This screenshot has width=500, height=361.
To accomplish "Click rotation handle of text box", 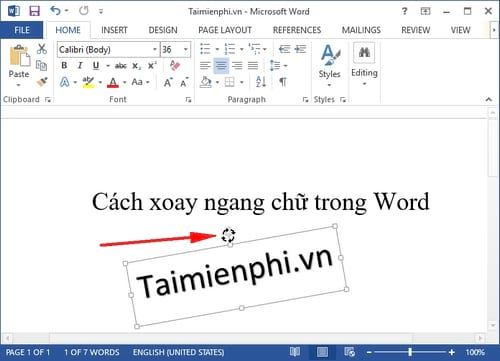I will point(228,235).
